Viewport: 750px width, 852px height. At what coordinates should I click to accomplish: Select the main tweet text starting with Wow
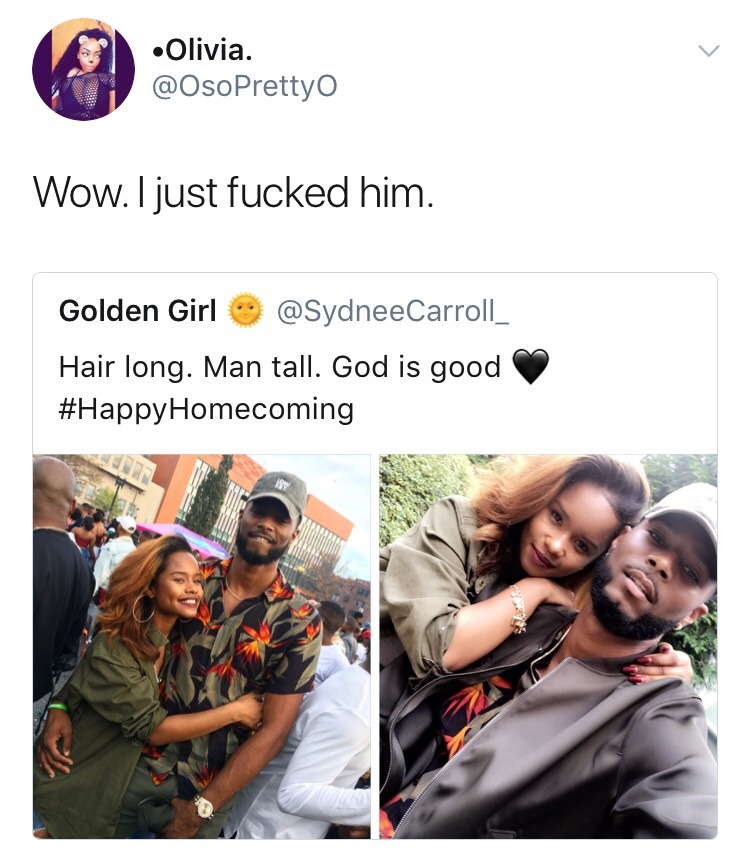click(x=234, y=191)
